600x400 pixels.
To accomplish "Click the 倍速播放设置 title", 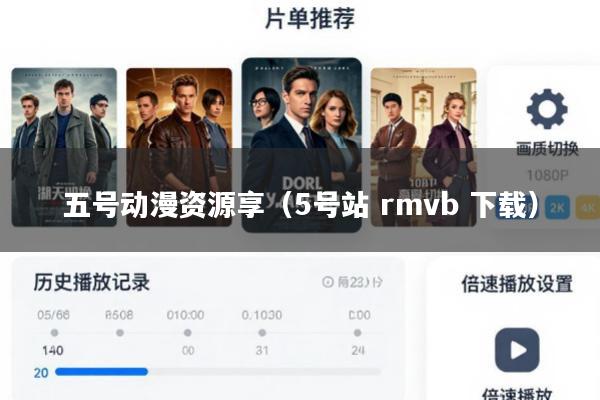I will click(x=517, y=284).
